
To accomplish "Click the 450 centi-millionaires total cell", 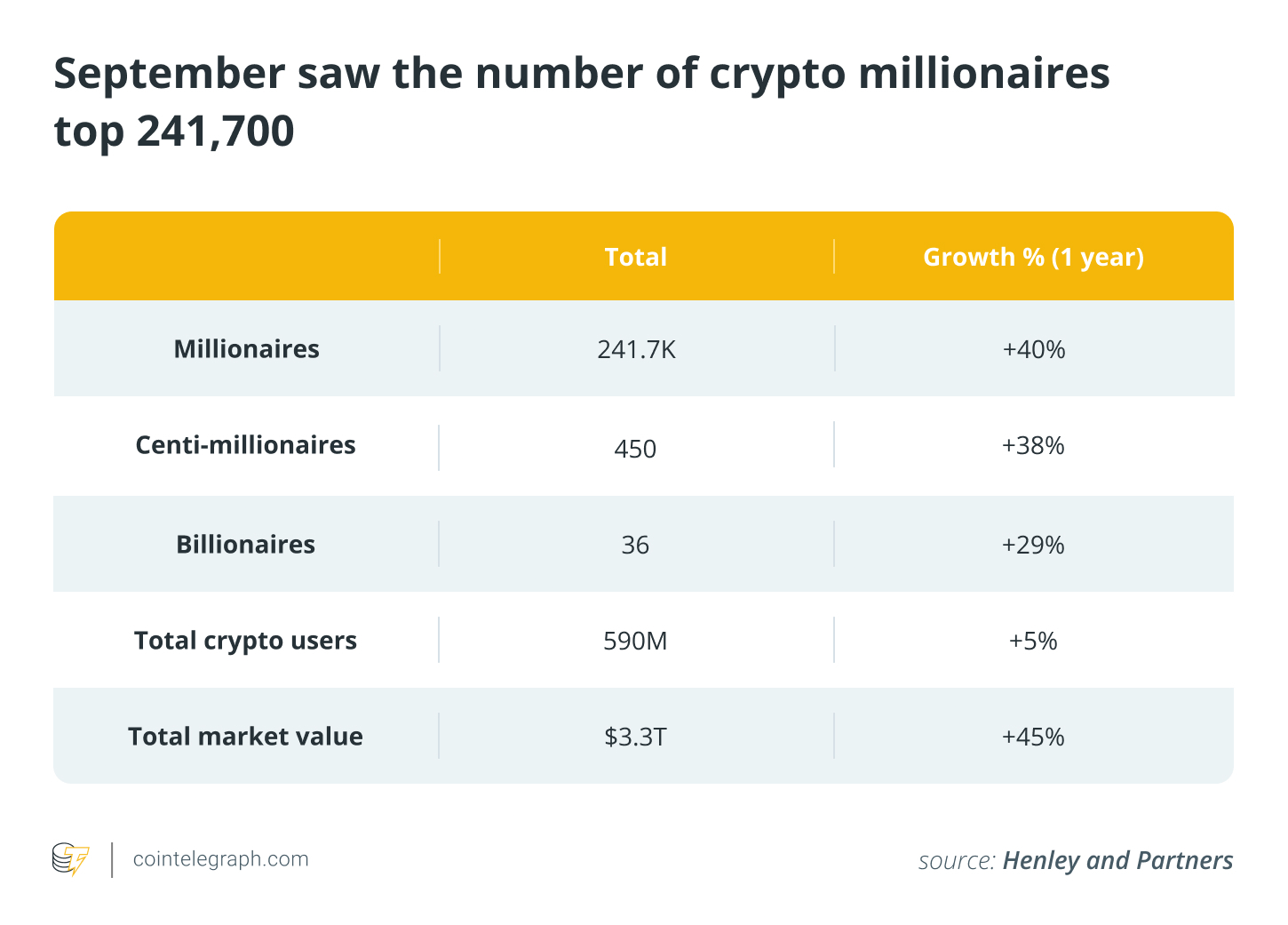I will [635, 449].
